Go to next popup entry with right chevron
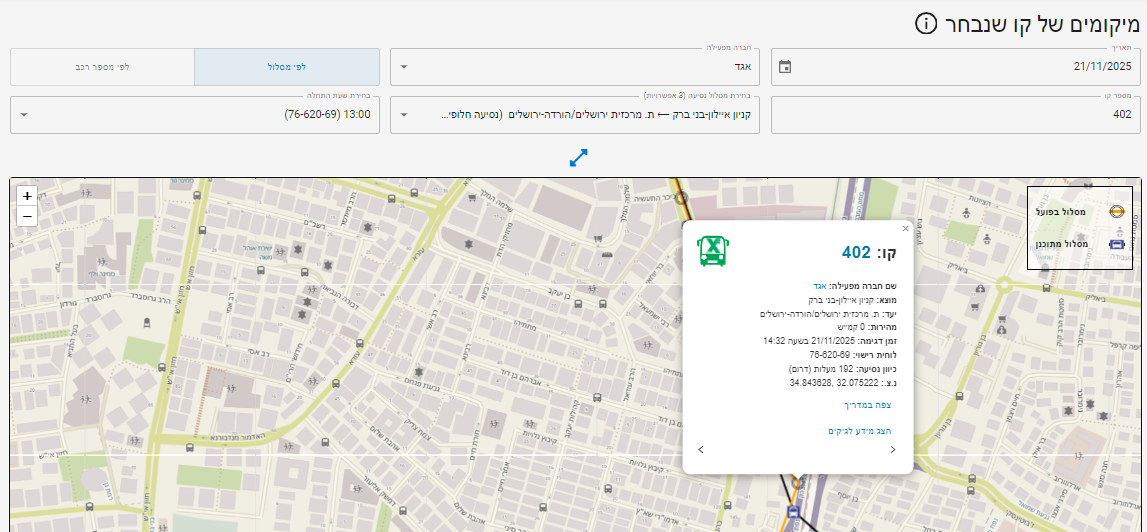1147x532 pixels. 893,450
